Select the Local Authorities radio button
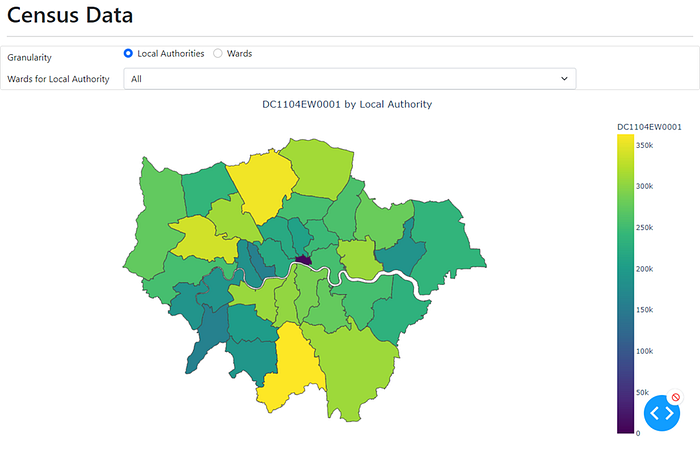Image resolution: width=700 pixels, height=451 pixels. 128,53
